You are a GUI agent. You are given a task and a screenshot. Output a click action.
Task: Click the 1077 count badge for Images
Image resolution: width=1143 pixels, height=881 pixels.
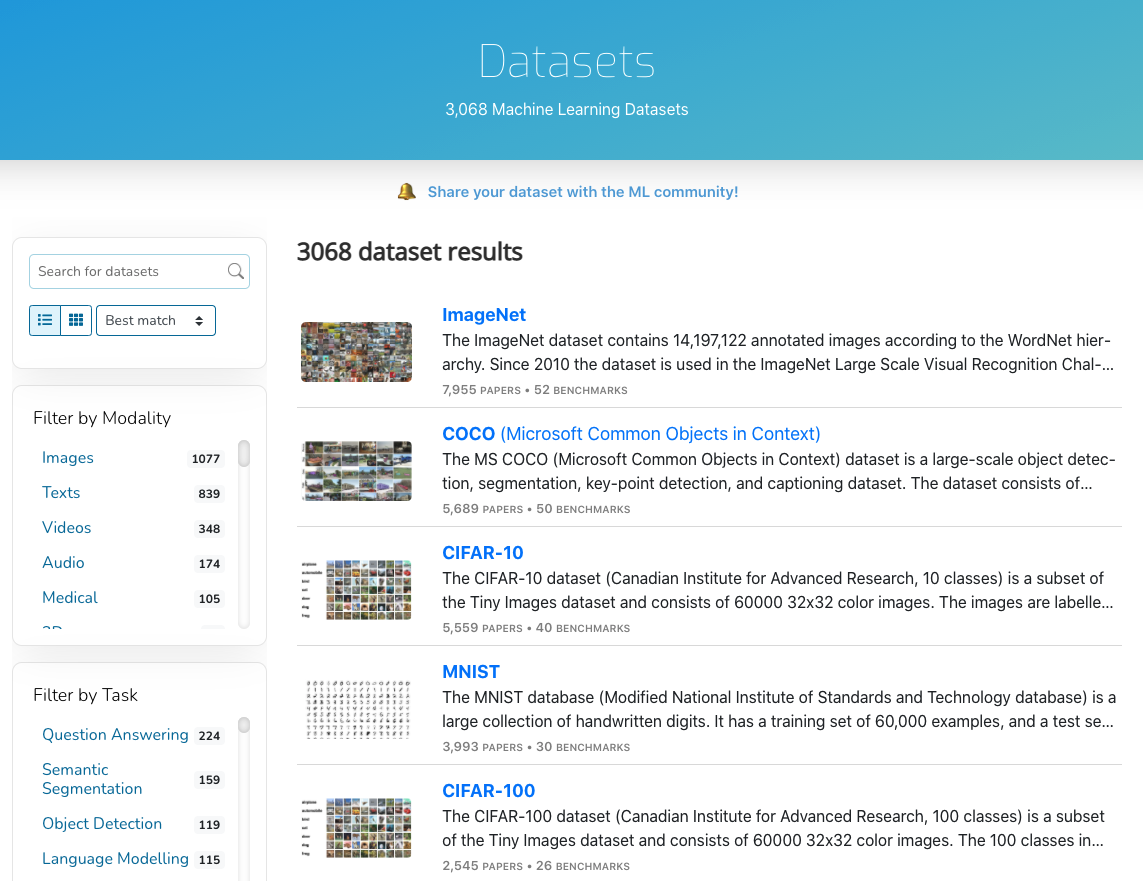click(x=206, y=458)
